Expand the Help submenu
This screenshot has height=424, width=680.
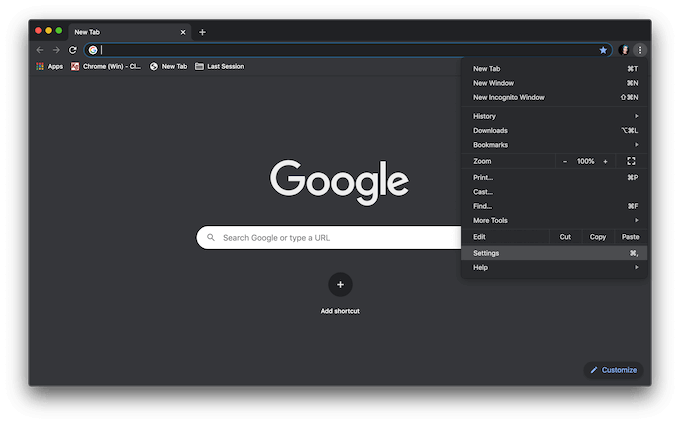pyautogui.click(x=554, y=267)
